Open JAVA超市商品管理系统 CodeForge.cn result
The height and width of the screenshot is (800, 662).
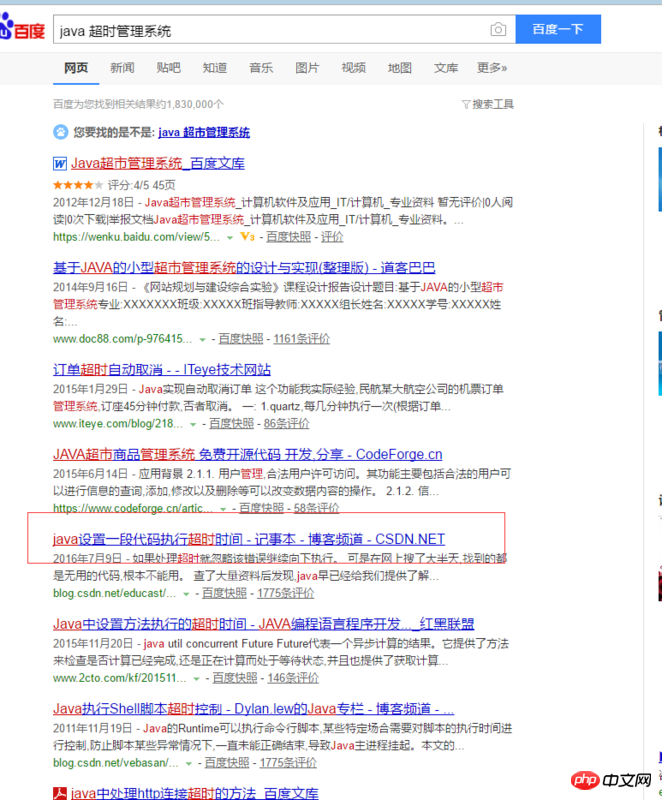click(x=247, y=454)
